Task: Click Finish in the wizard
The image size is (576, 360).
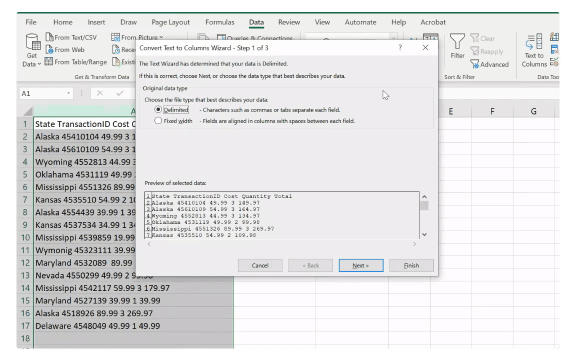Action: pos(411,265)
